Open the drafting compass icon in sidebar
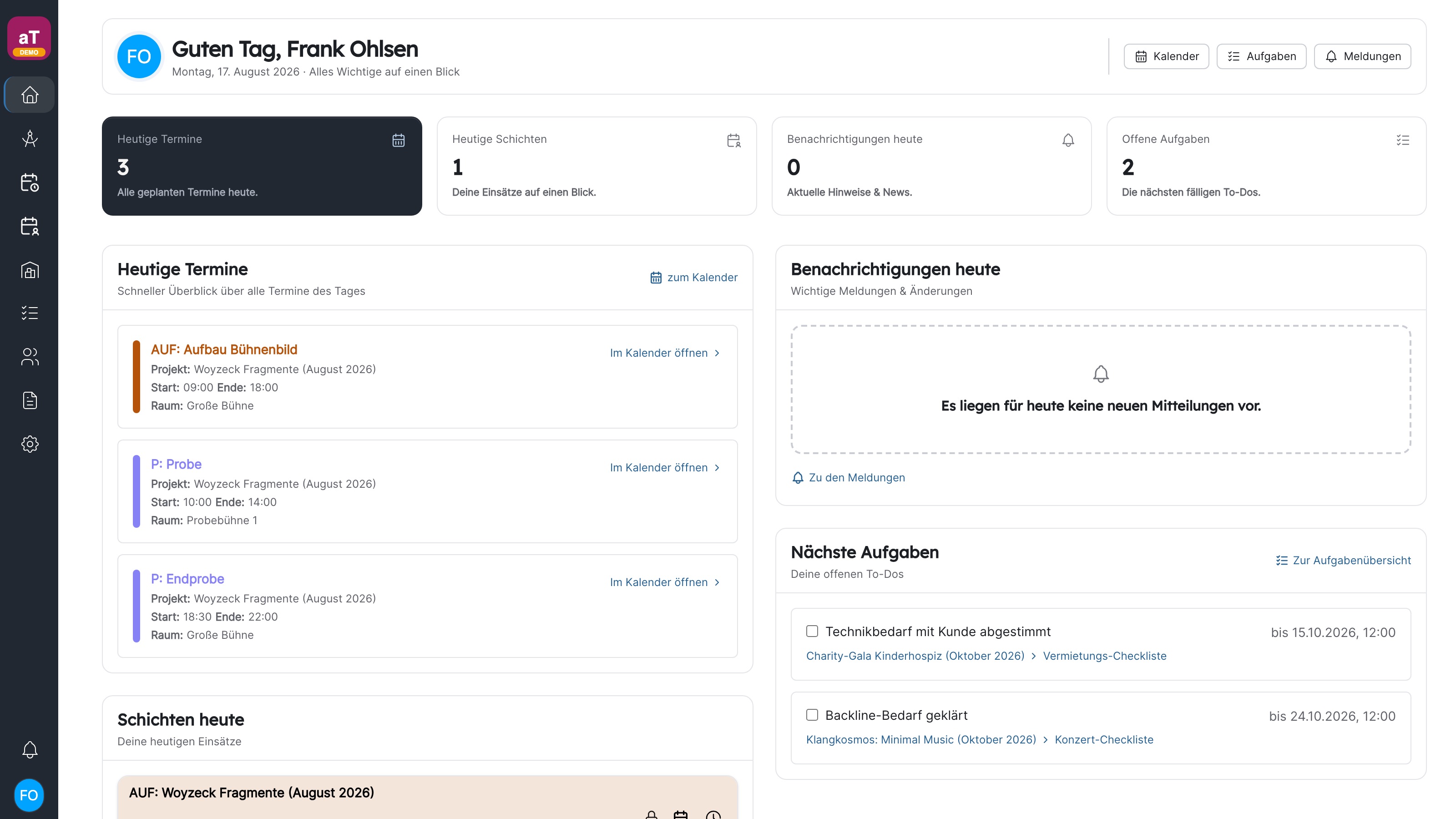Image resolution: width=1456 pixels, height=819 pixels. pyautogui.click(x=30, y=138)
